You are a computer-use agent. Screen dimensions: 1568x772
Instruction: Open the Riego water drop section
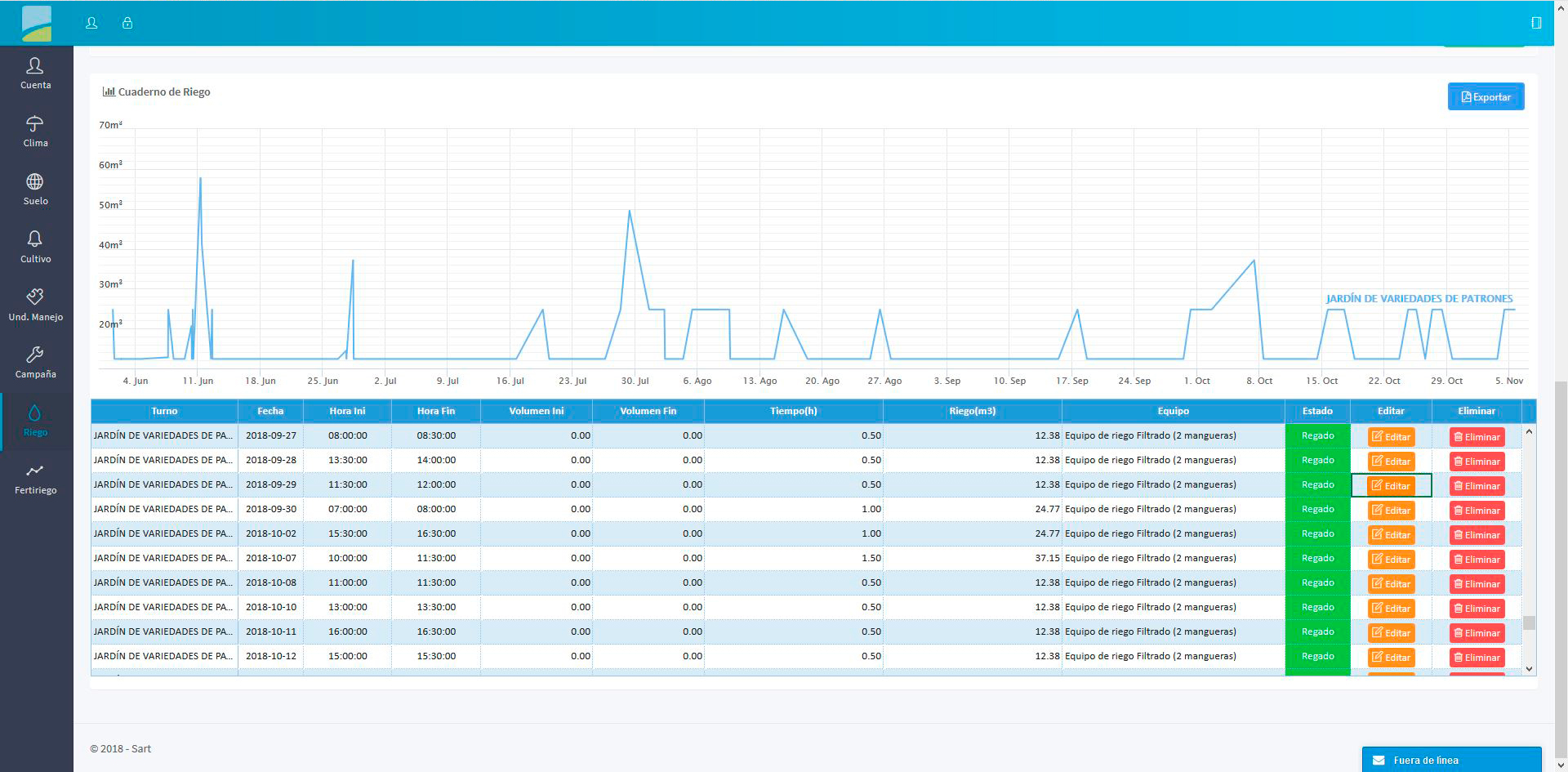coord(36,422)
